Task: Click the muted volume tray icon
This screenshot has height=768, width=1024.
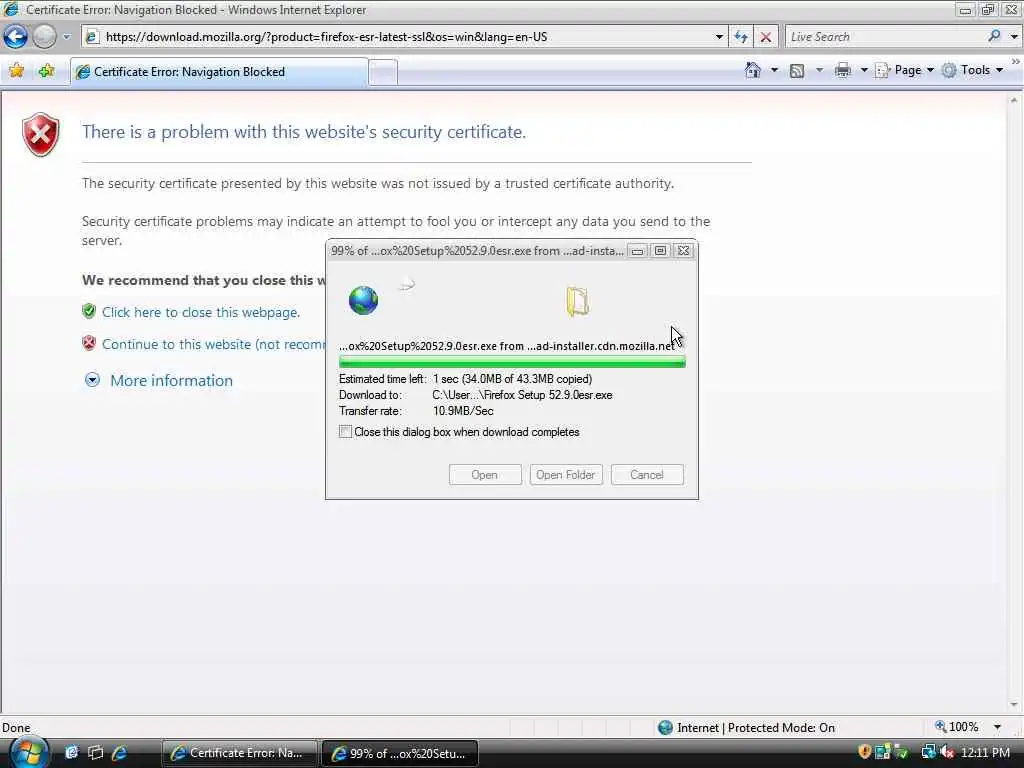Action: 947,752
